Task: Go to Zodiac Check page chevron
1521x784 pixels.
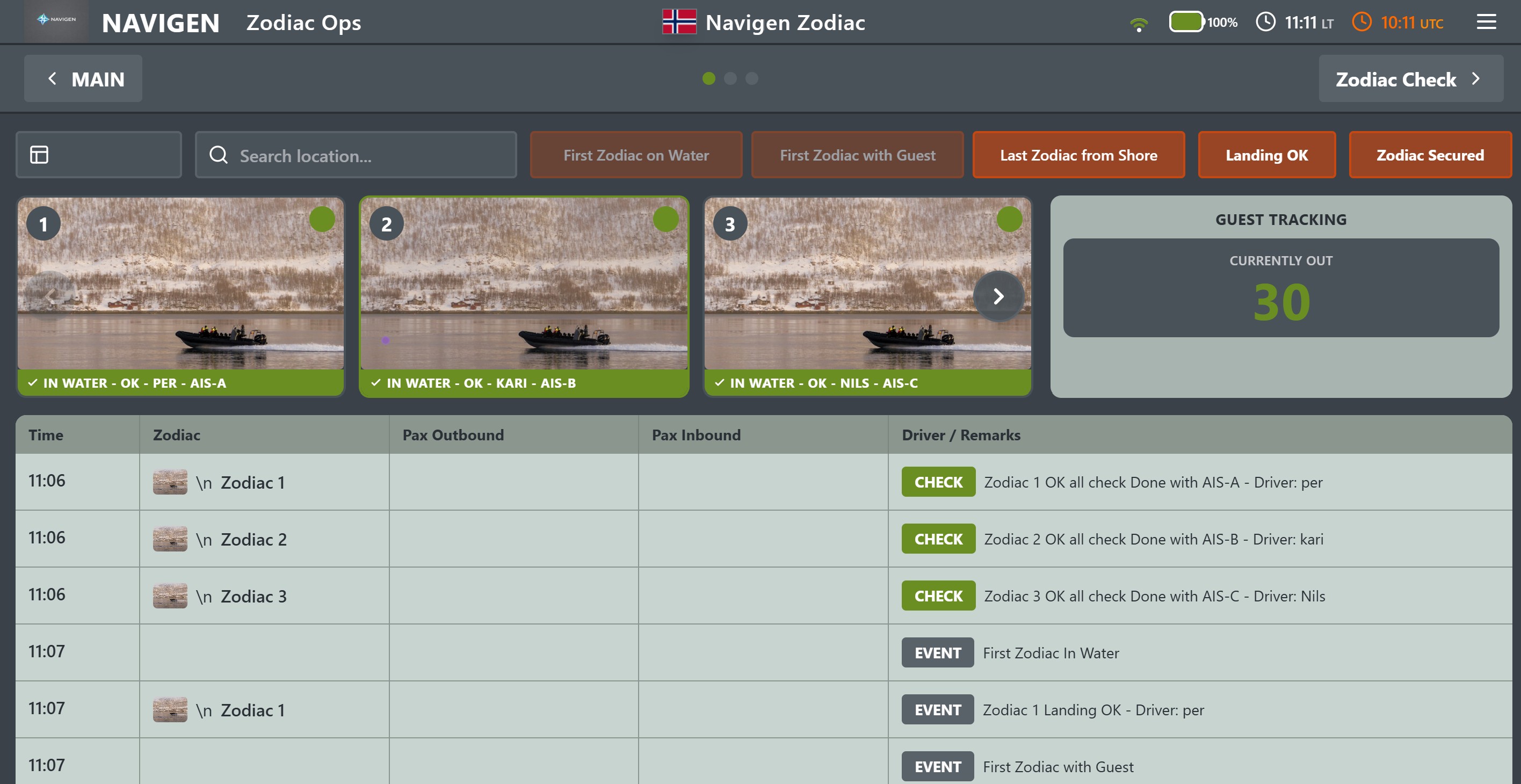Action: [x=1475, y=78]
